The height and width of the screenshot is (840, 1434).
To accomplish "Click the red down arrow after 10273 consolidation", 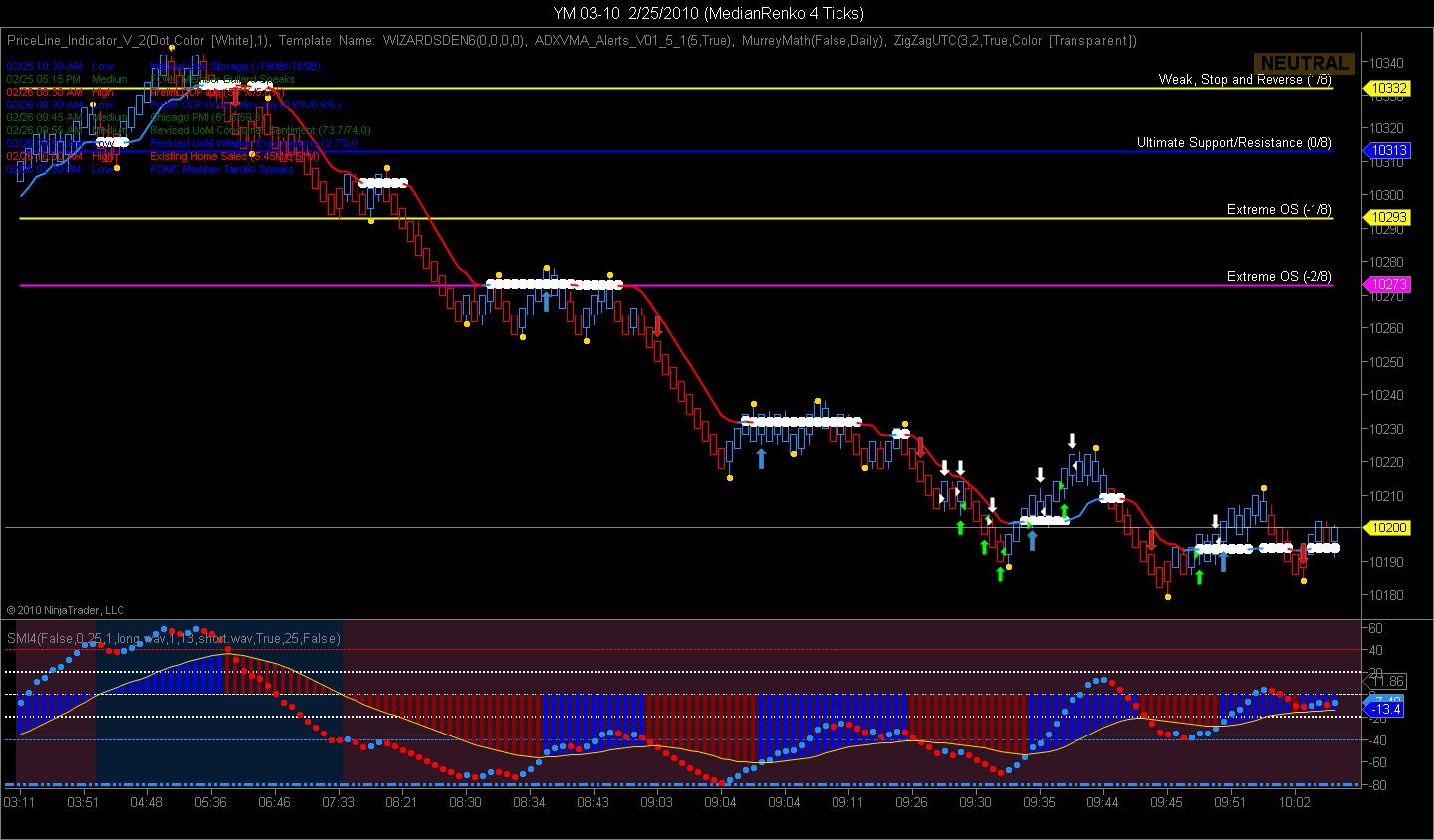I will pos(657,327).
